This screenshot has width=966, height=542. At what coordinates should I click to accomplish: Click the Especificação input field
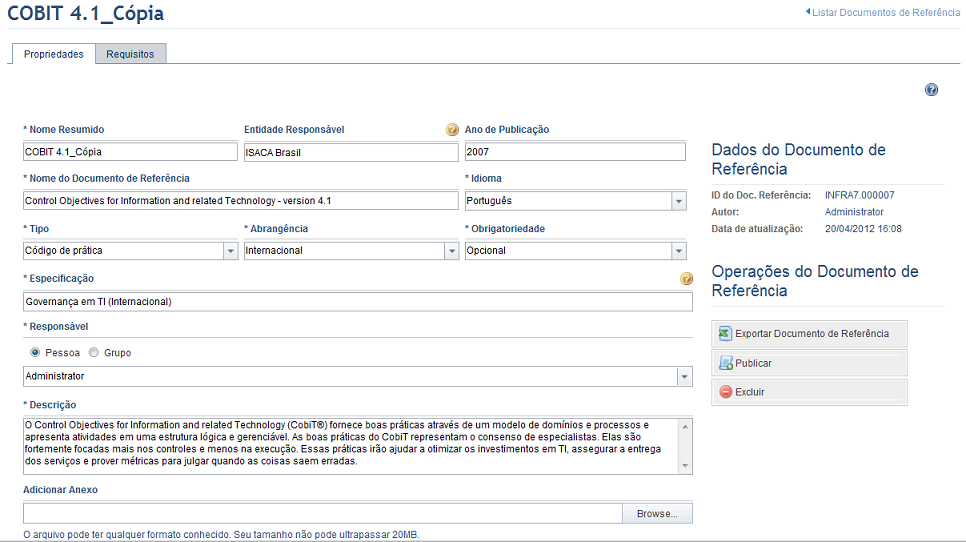(x=357, y=302)
